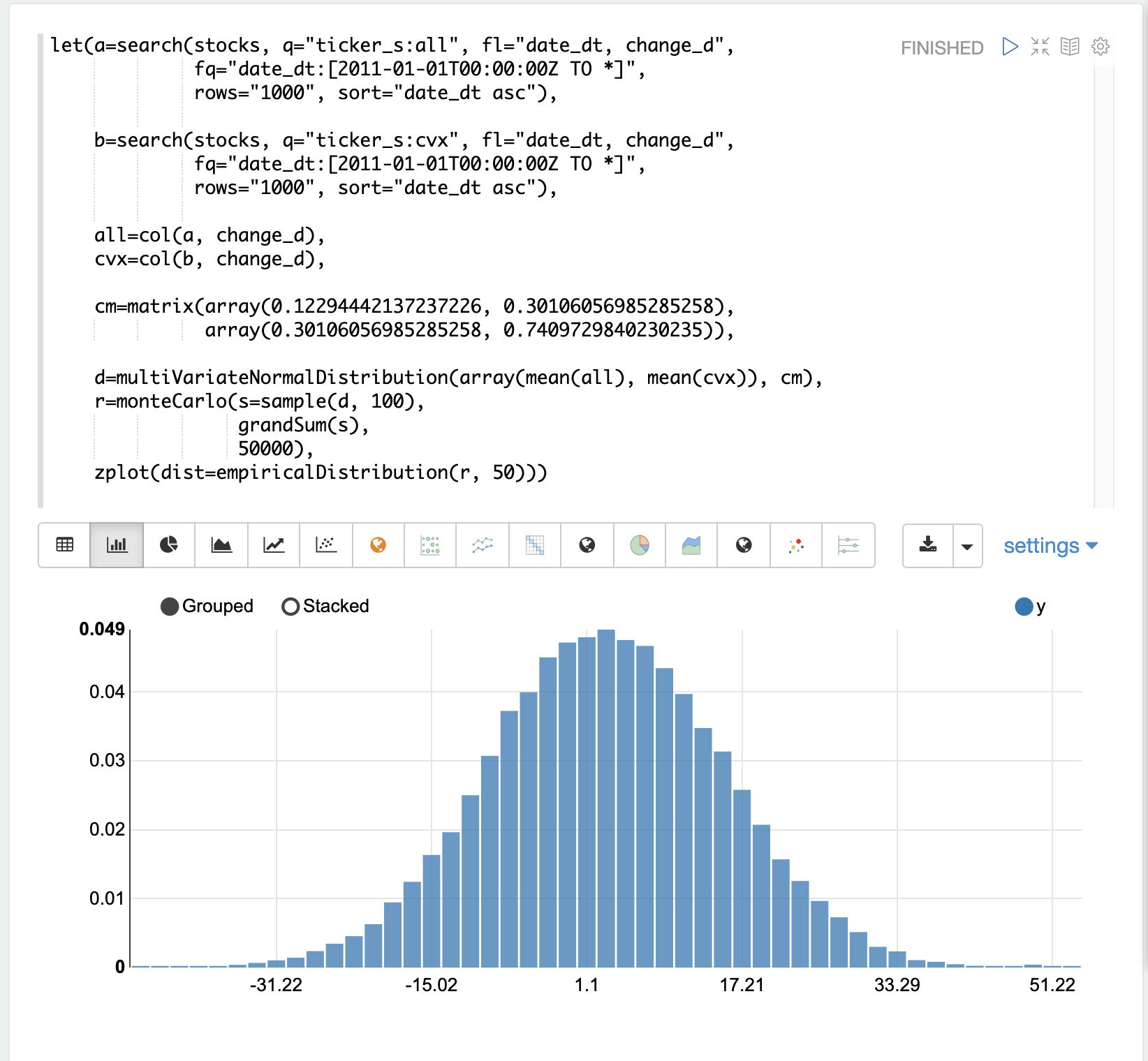Select the Grouped radio option
This screenshot has height=1061, width=1148.
(170, 607)
